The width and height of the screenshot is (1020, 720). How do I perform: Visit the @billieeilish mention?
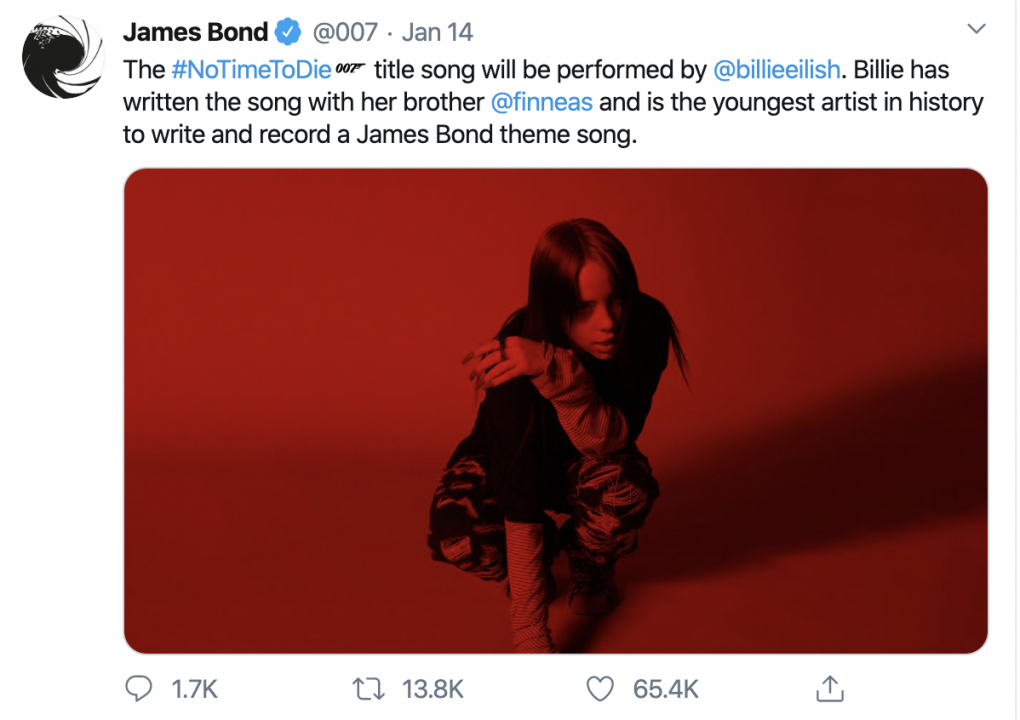click(777, 70)
